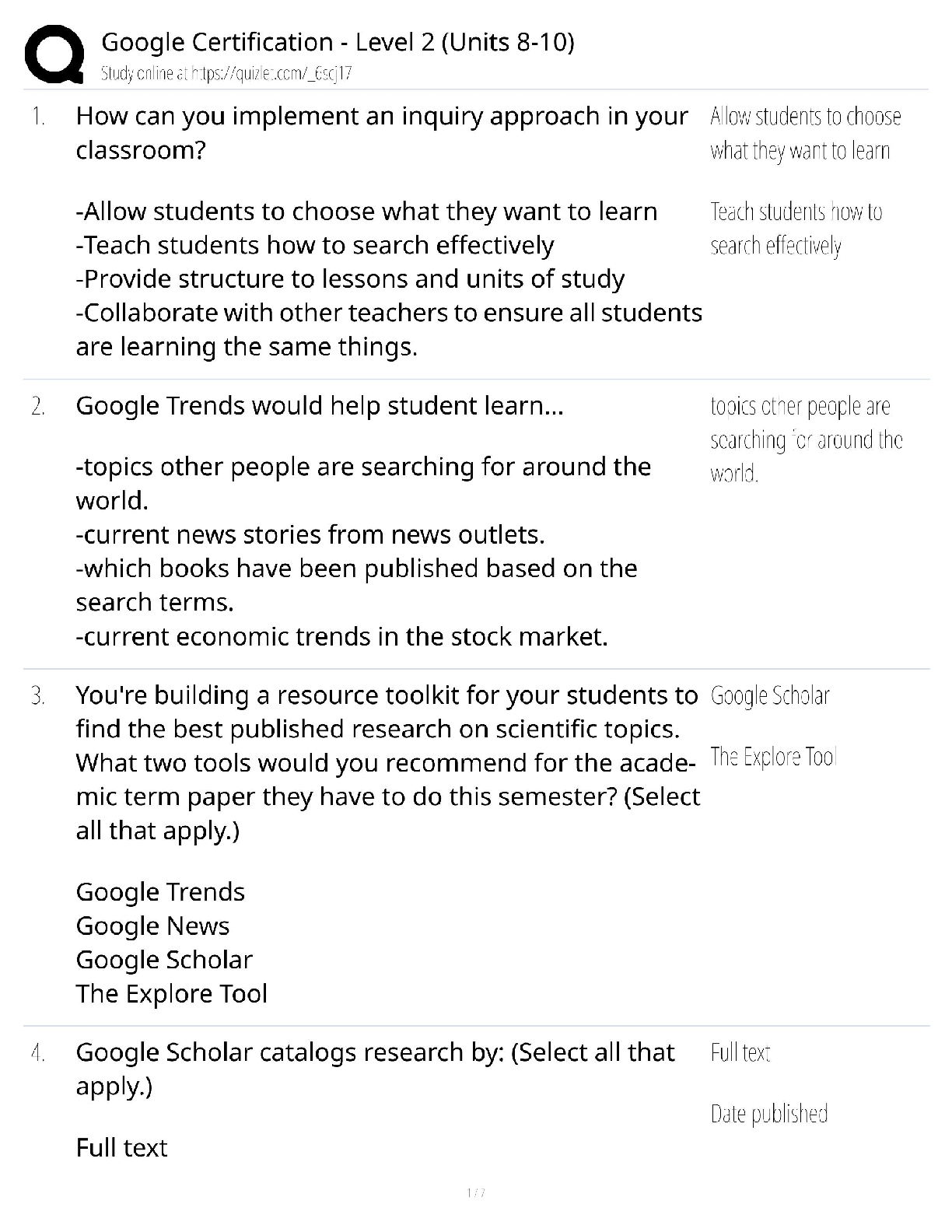Select the 'Google Scholar' option in the list
The width and height of the screenshot is (952, 1232).
(x=164, y=961)
